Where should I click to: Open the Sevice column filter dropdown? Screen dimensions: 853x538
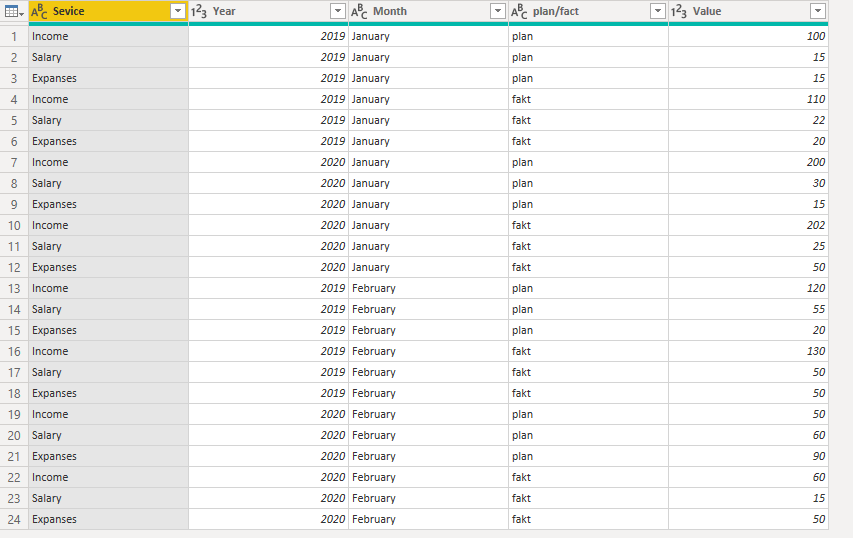[178, 11]
